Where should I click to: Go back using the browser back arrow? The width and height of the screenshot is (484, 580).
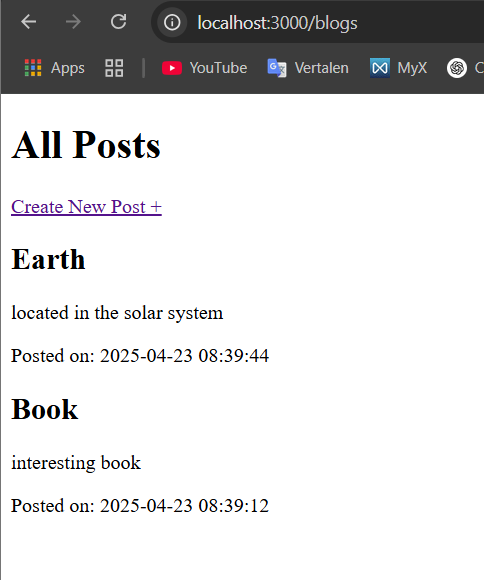pyautogui.click(x=28, y=22)
